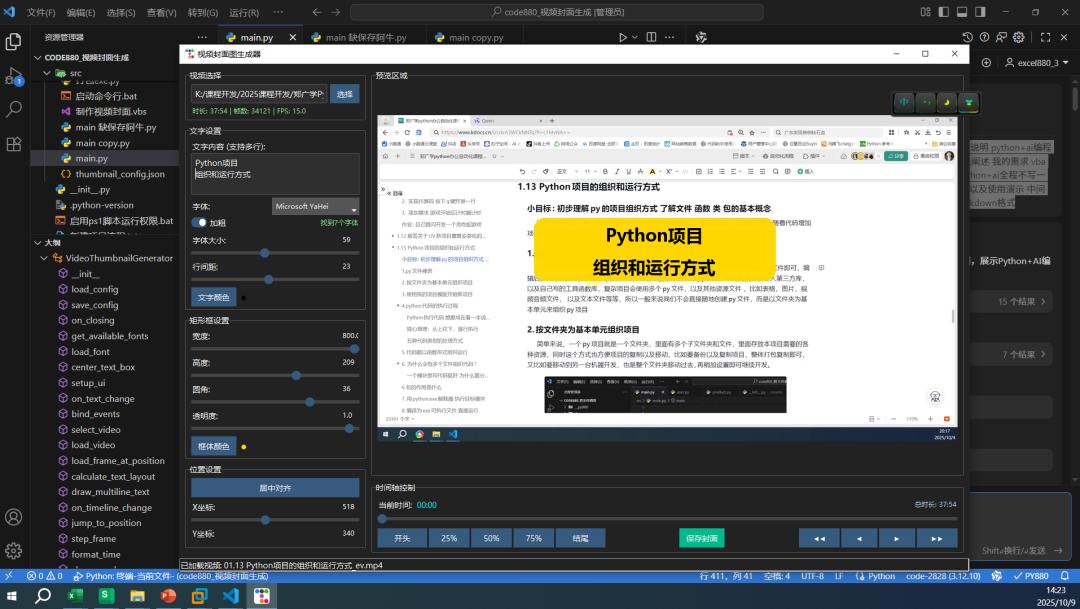Click the 居中对齐 button
This screenshot has height=609, width=1080.
(275, 488)
